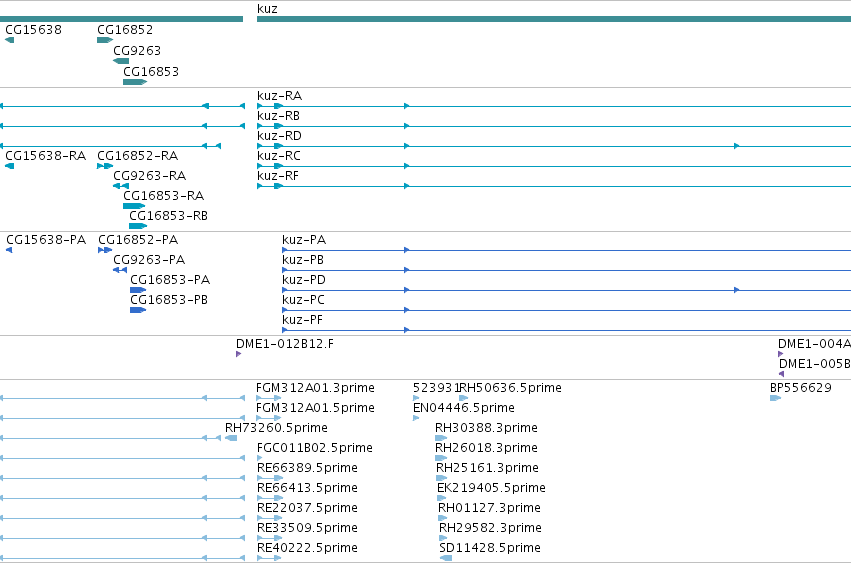This screenshot has width=851, height=563.
Task: Select the purple triangle below DME1-012B12.F
Action: click(238, 354)
